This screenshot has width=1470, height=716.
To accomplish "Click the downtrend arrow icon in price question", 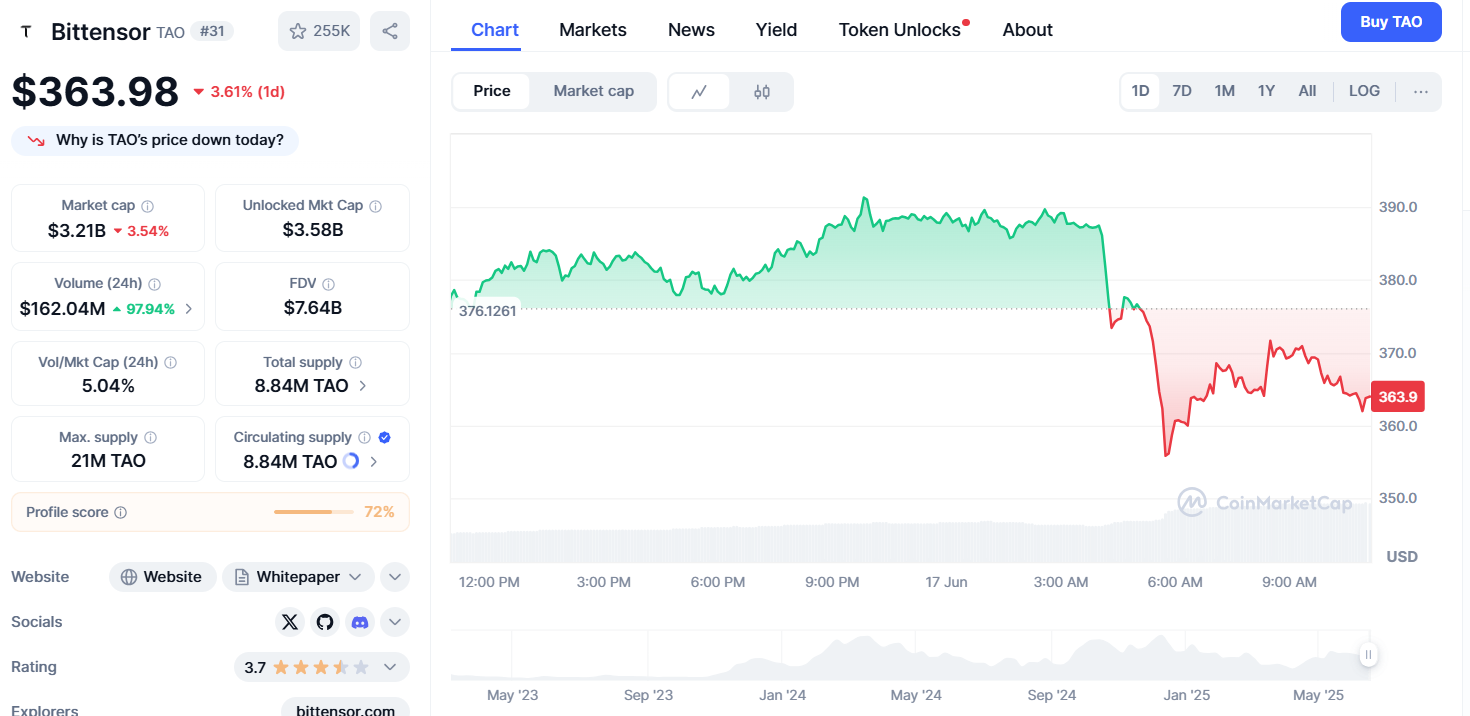I will click(36, 141).
